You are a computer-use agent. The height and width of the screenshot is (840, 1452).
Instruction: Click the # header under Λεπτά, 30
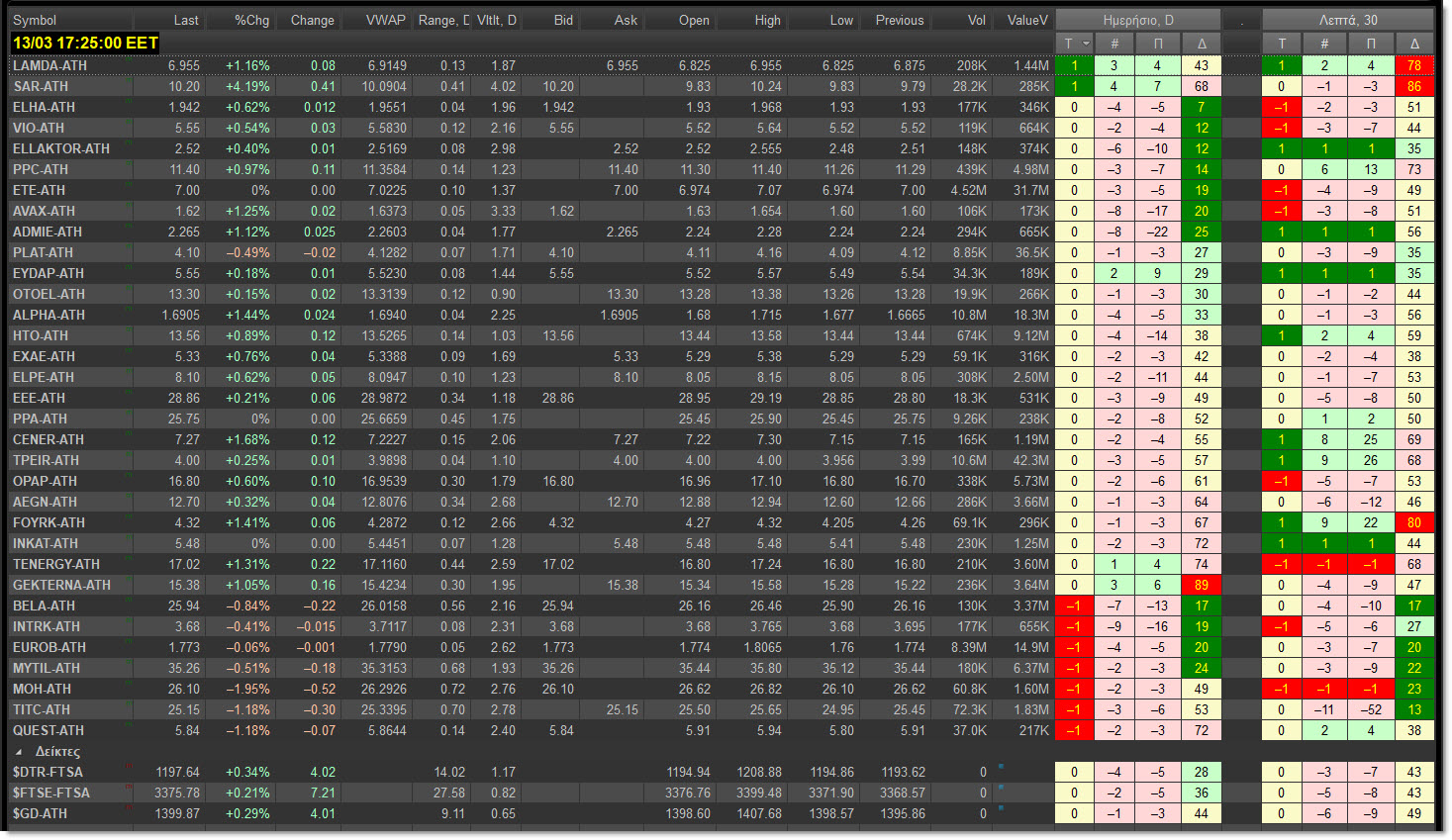tap(1324, 44)
